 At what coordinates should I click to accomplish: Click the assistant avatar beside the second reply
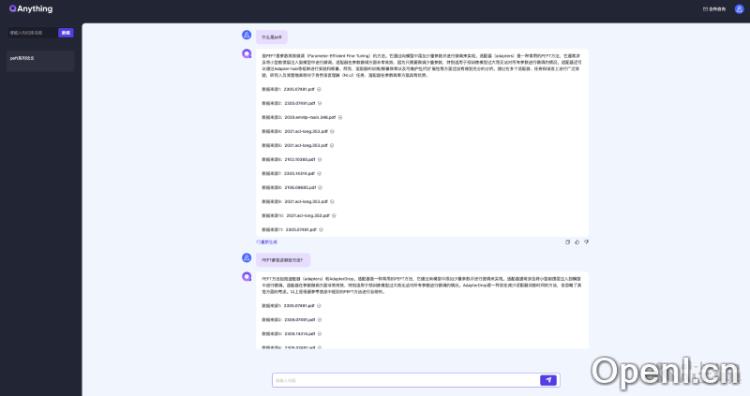[x=247, y=276]
